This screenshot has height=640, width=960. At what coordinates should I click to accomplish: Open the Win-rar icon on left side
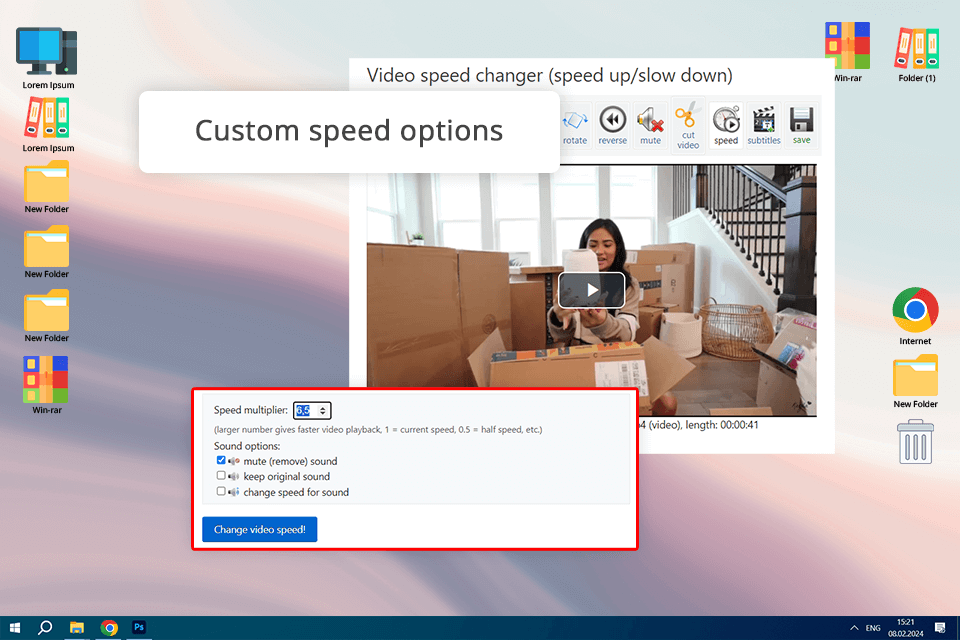point(47,385)
